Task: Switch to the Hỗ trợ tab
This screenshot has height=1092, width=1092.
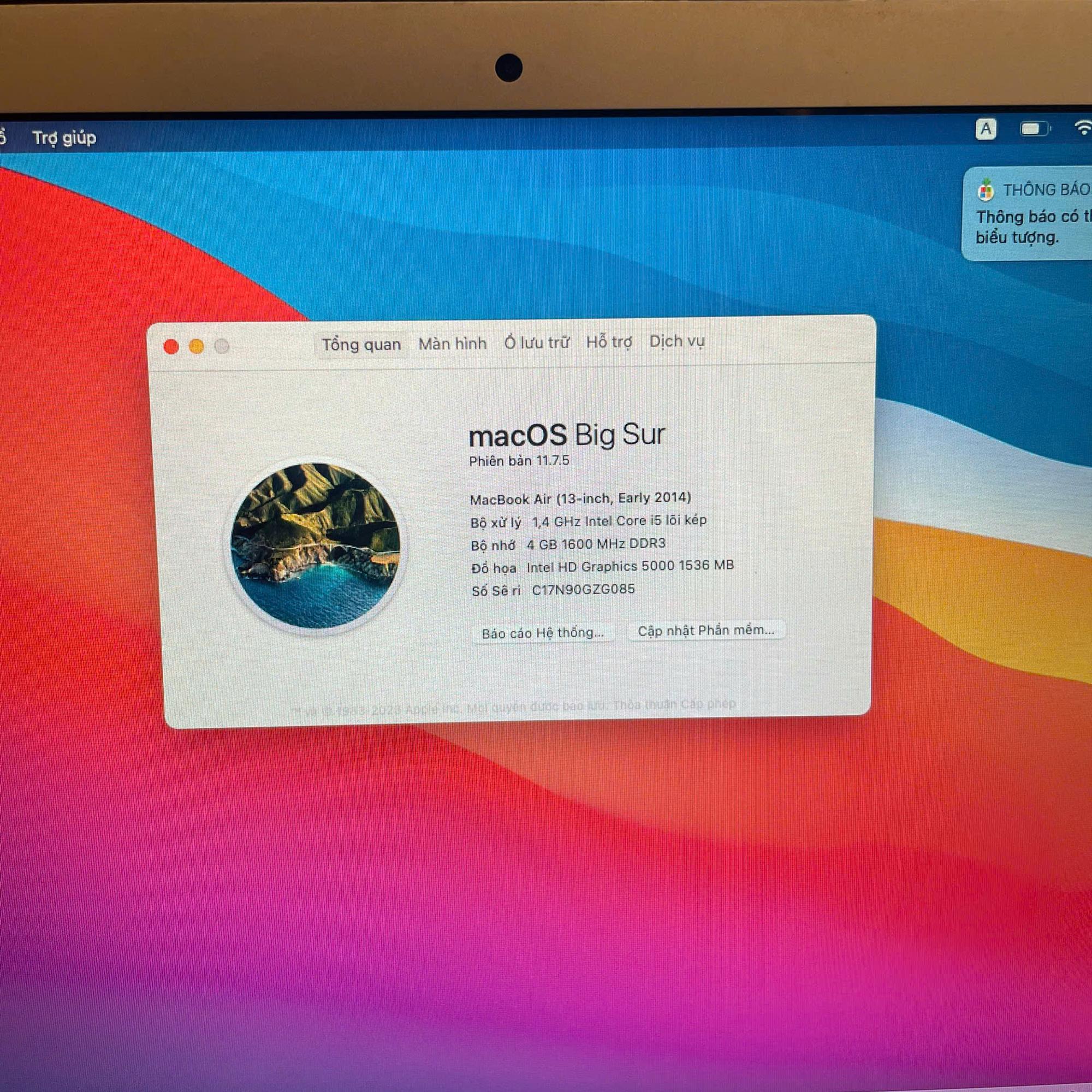Action: tap(609, 342)
